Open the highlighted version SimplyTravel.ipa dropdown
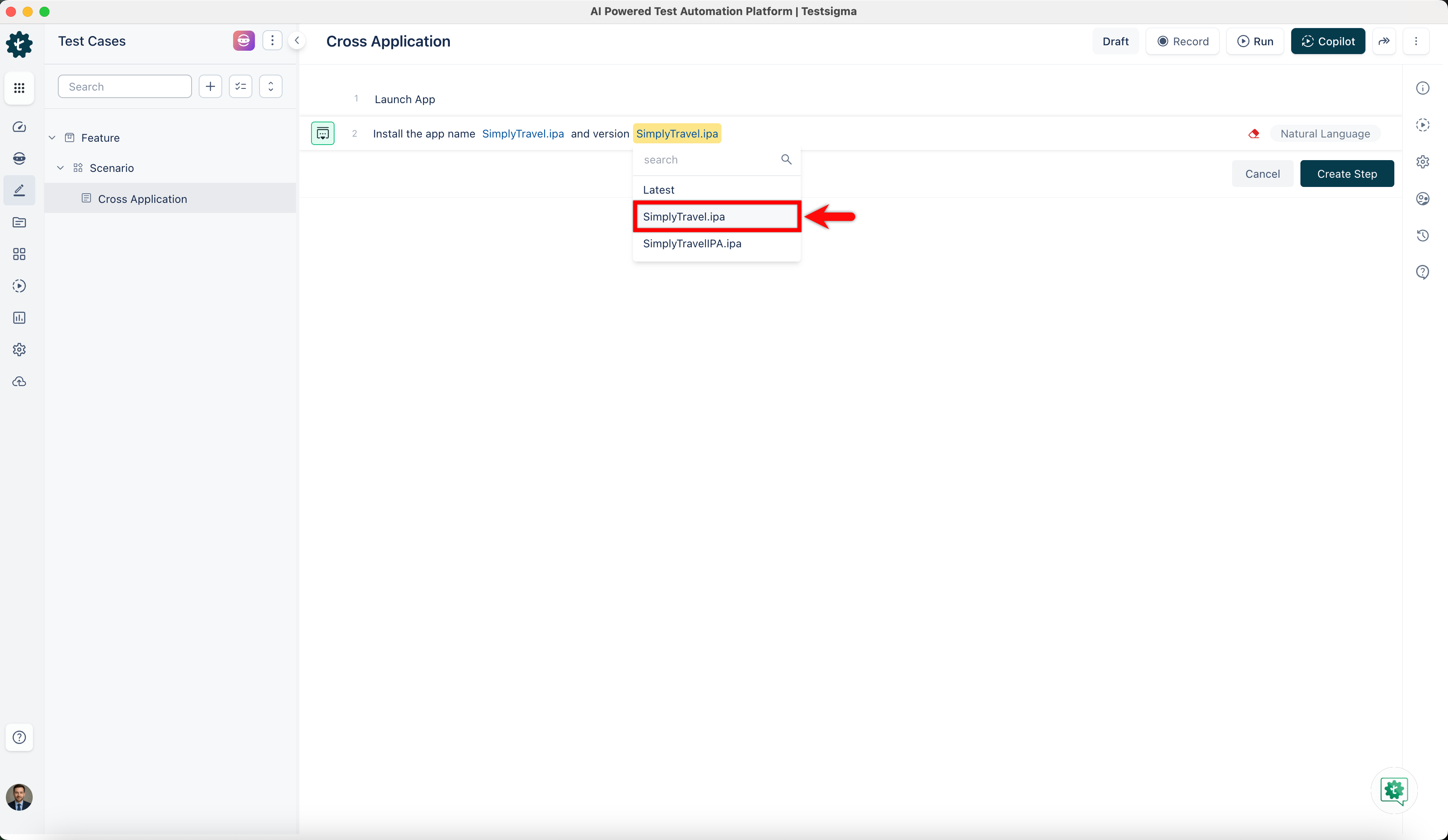This screenshot has height=840, width=1448. [677, 134]
